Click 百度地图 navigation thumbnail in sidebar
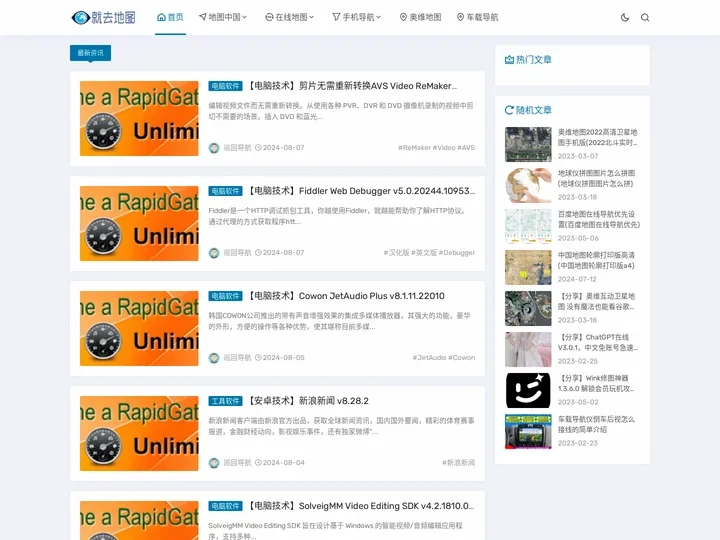This screenshot has width=720, height=540. point(528,226)
